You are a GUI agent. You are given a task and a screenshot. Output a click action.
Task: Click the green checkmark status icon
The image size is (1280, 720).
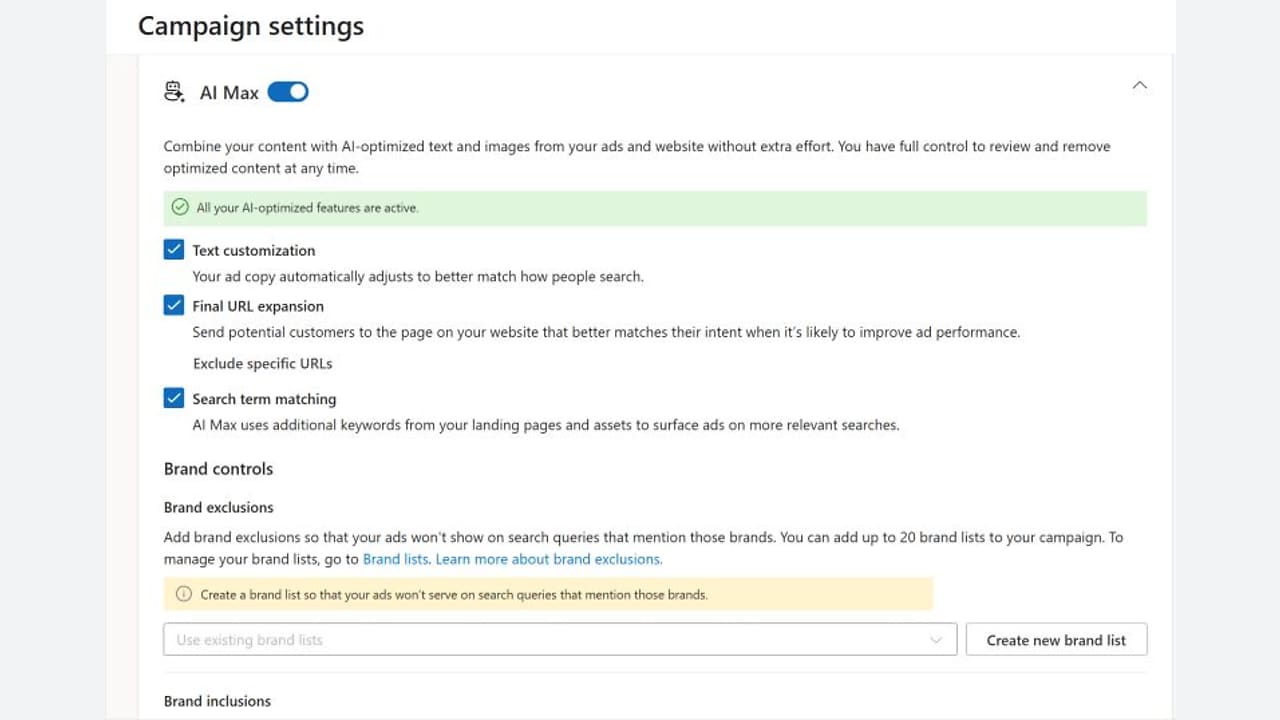(x=180, y=208)
